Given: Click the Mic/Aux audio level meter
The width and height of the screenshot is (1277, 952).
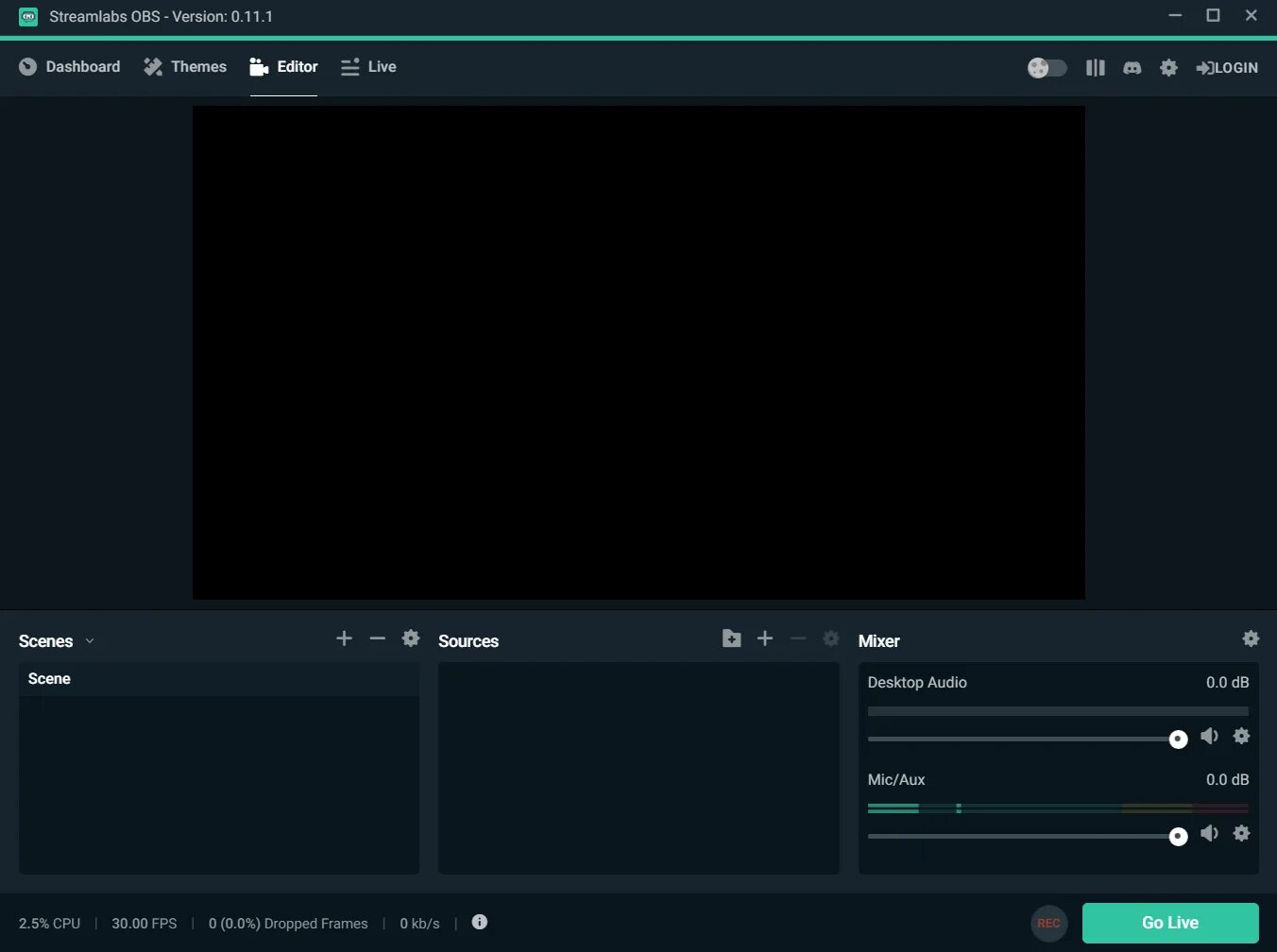Looking at the screenshot, I should 1058,808.
